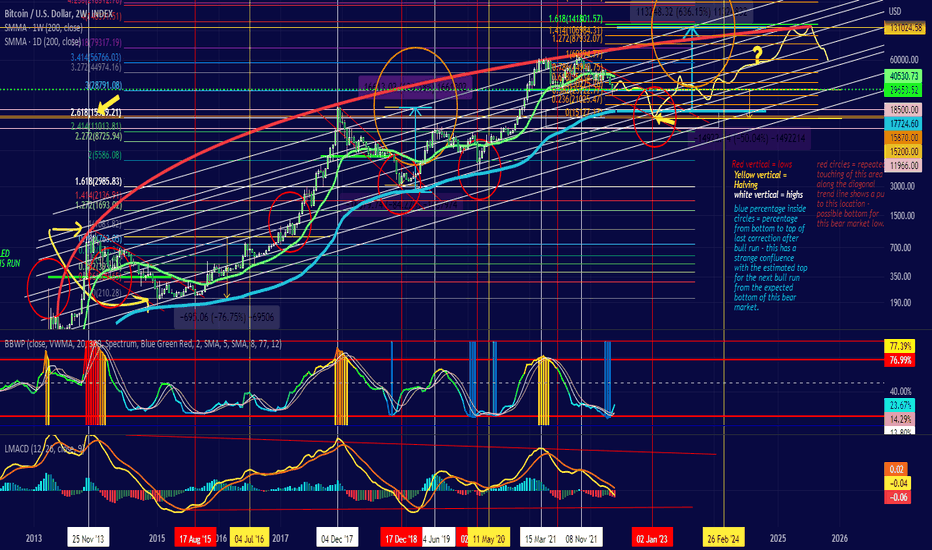The height and width of the screenshot is (550, 932).
Task: Select the red 76.99% BBWP value label
Action: click(900, 360)
